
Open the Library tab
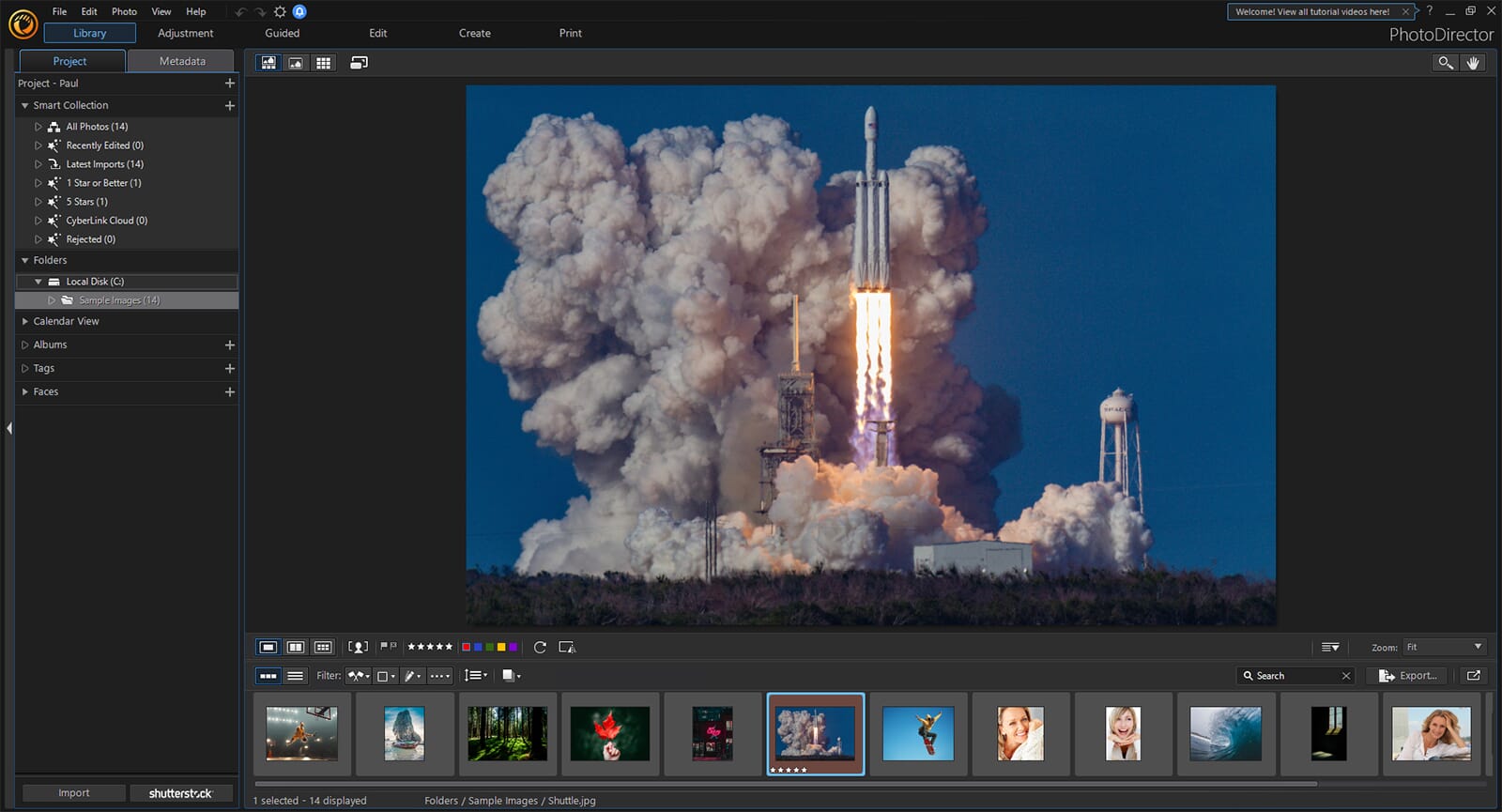pos(90,33)
